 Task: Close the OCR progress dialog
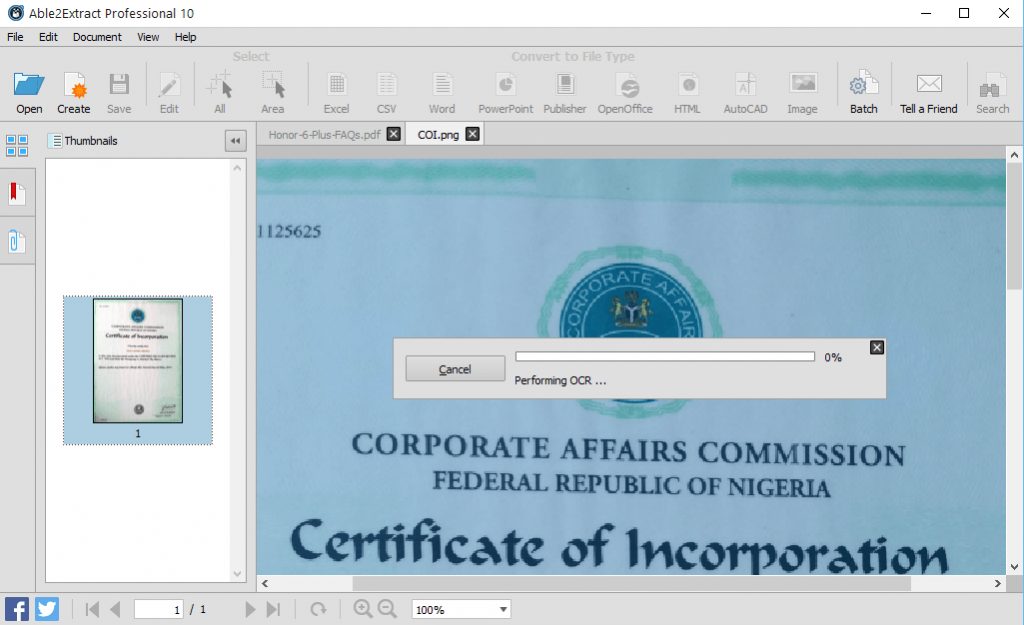(x=877, y=347)
